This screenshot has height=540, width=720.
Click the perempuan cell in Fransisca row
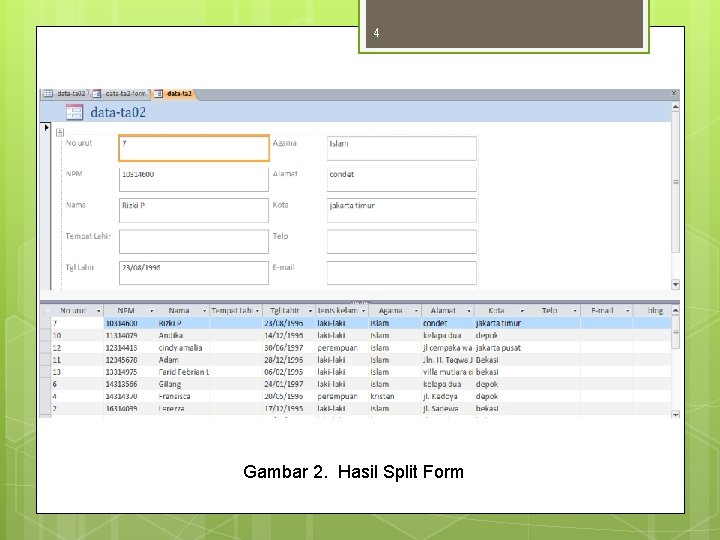pyautogui.click(x=342, y=396)
